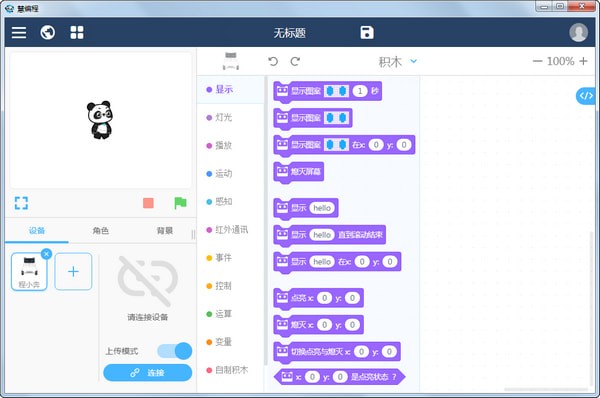Click the globe language icon
Image resolution: width=600 pixels, height=398 pixels.
(x=48, y=33)
